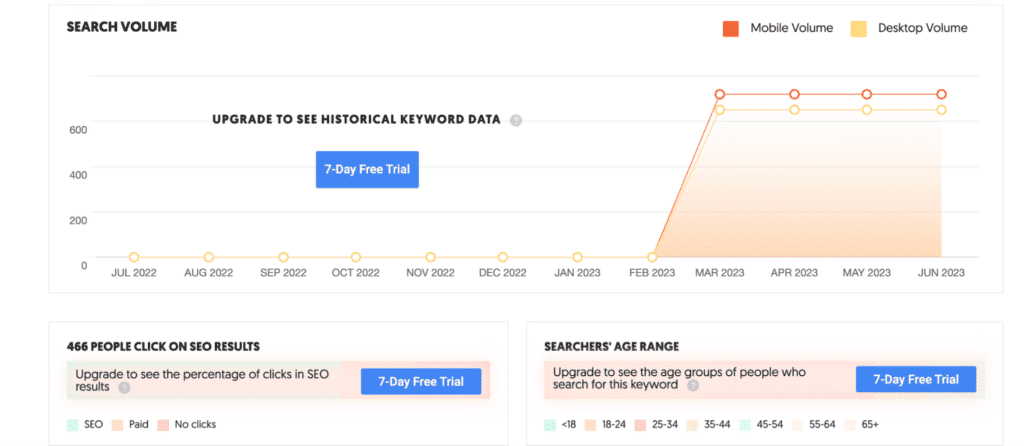Click the 18-24 age legend swatch
Screen dimensions: 1024x446
tap(591, 424)
